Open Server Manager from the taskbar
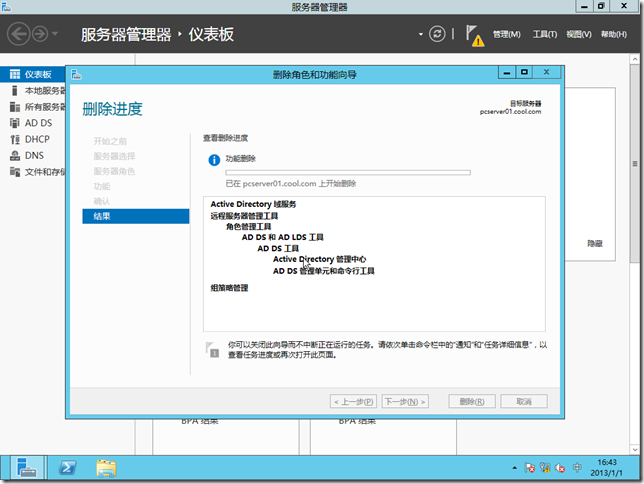The image size is (644, 484). pos(27,468)
